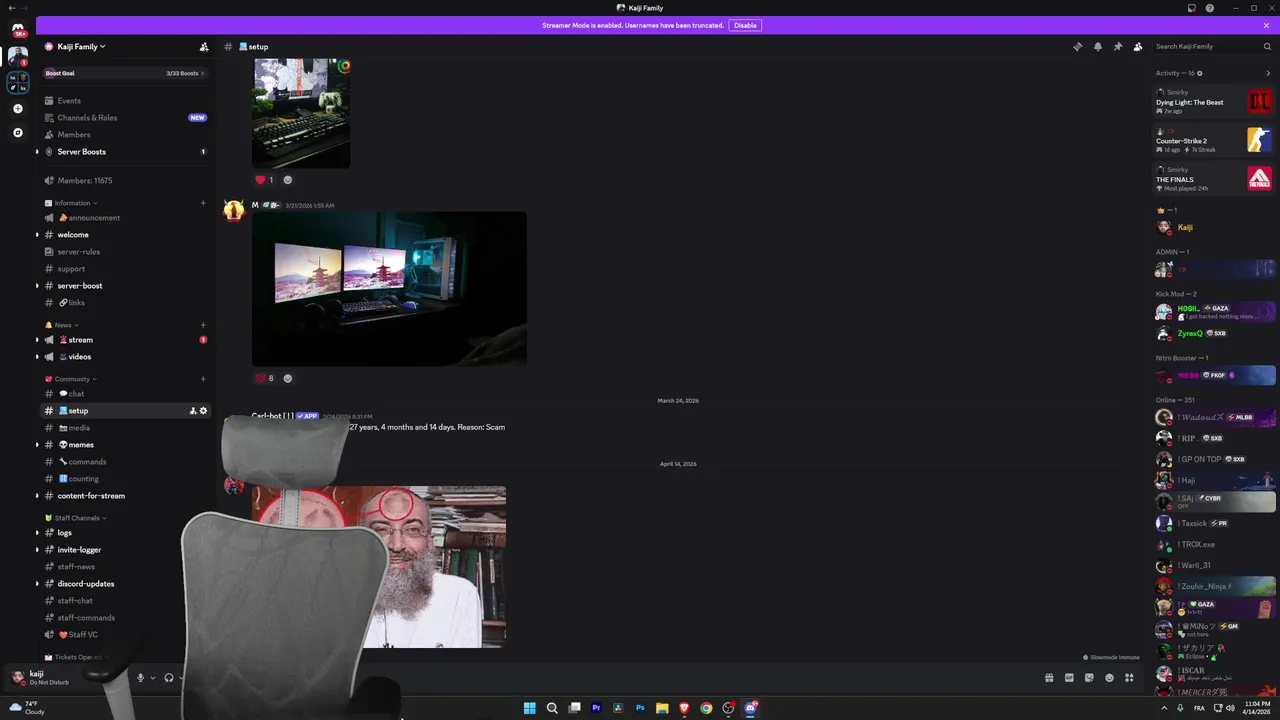Open the gift icon in message bar

point(1049,678)
